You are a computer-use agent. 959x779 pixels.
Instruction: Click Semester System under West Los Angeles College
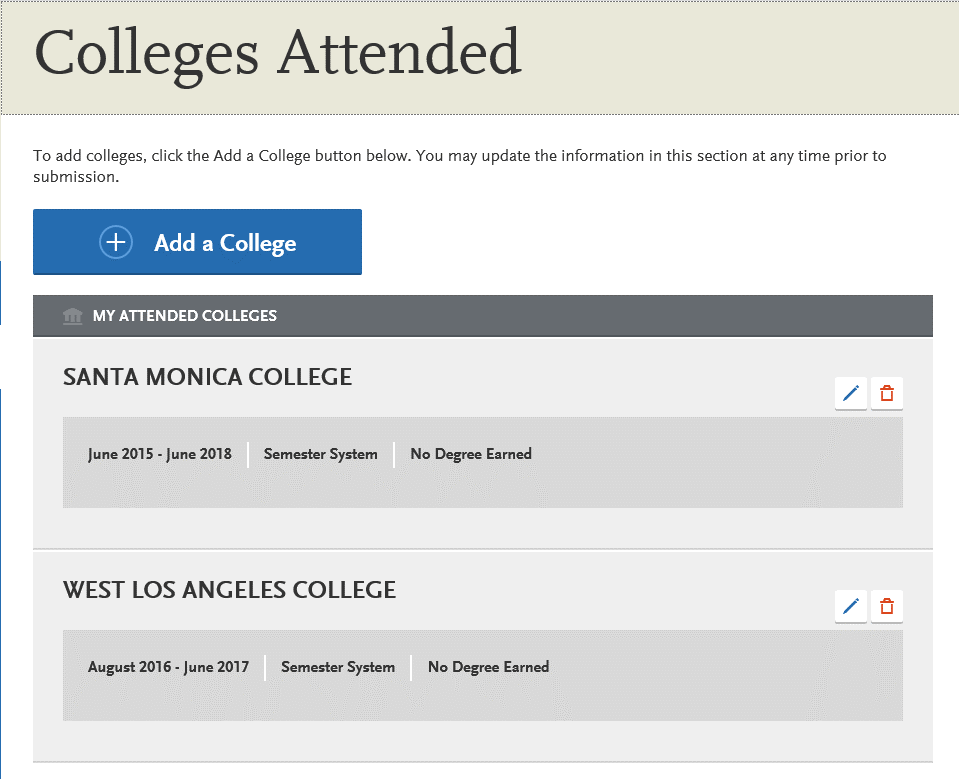coord(337,667)
